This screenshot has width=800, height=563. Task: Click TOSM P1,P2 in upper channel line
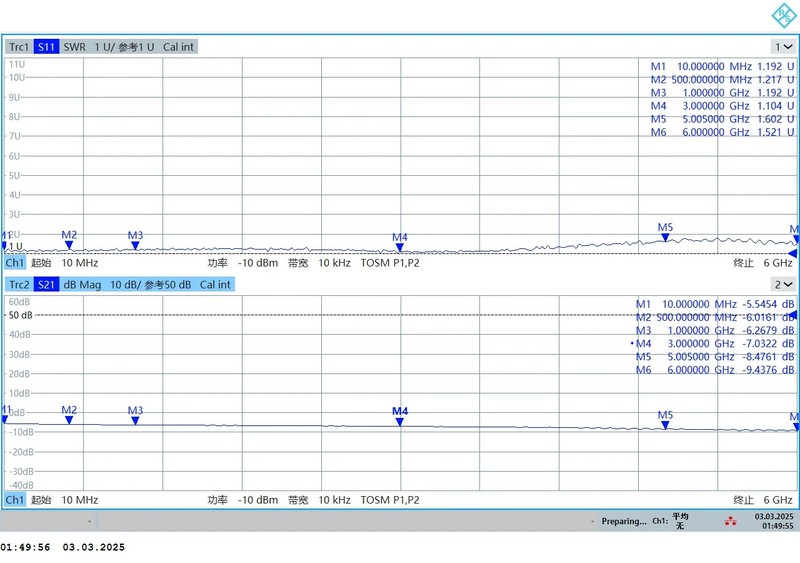[390, 263]
